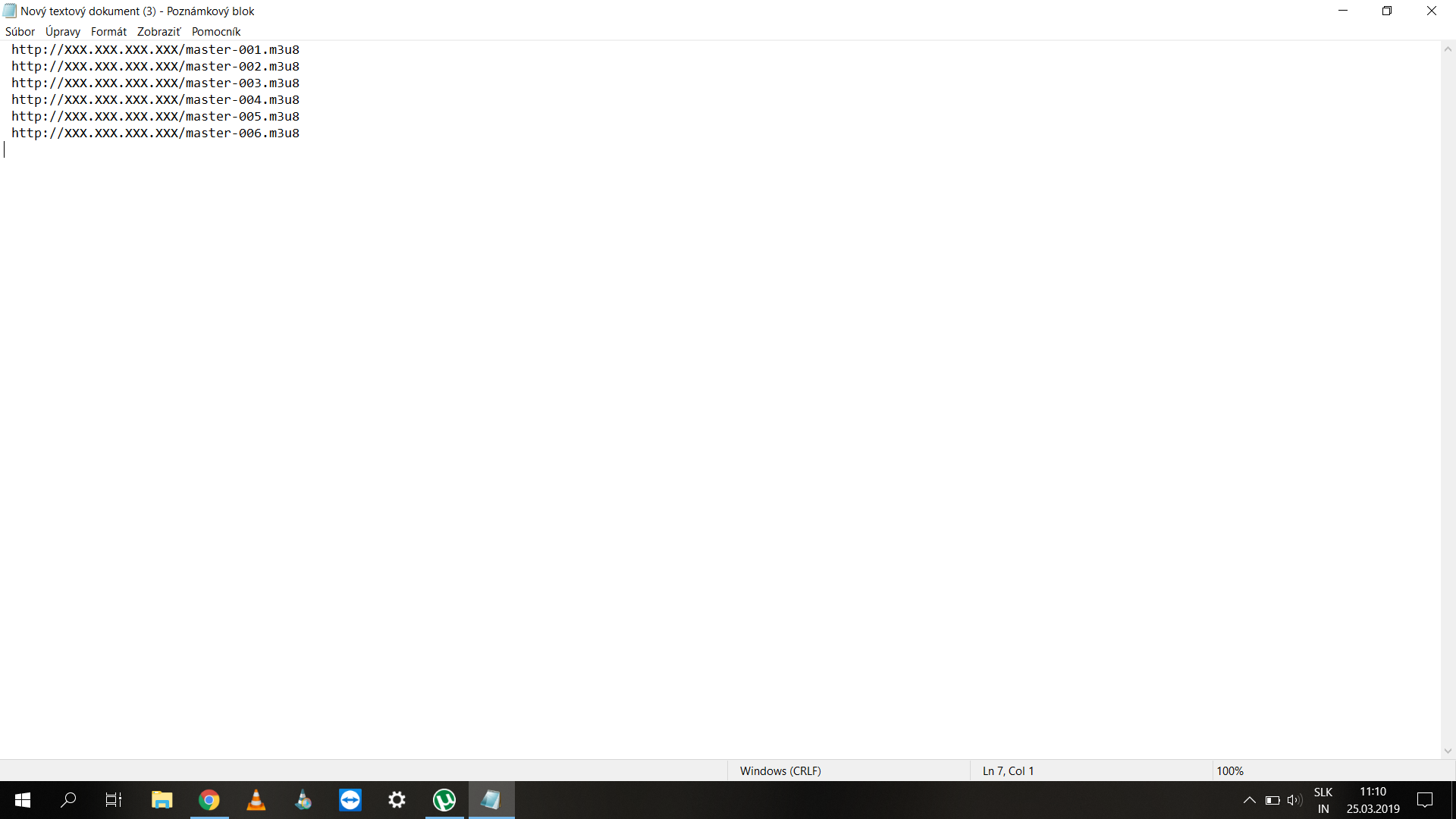The height and width of the screenshot is (819, 1456).
Task: Open the Pomocník menu
Action: click(x=215, y=31)
